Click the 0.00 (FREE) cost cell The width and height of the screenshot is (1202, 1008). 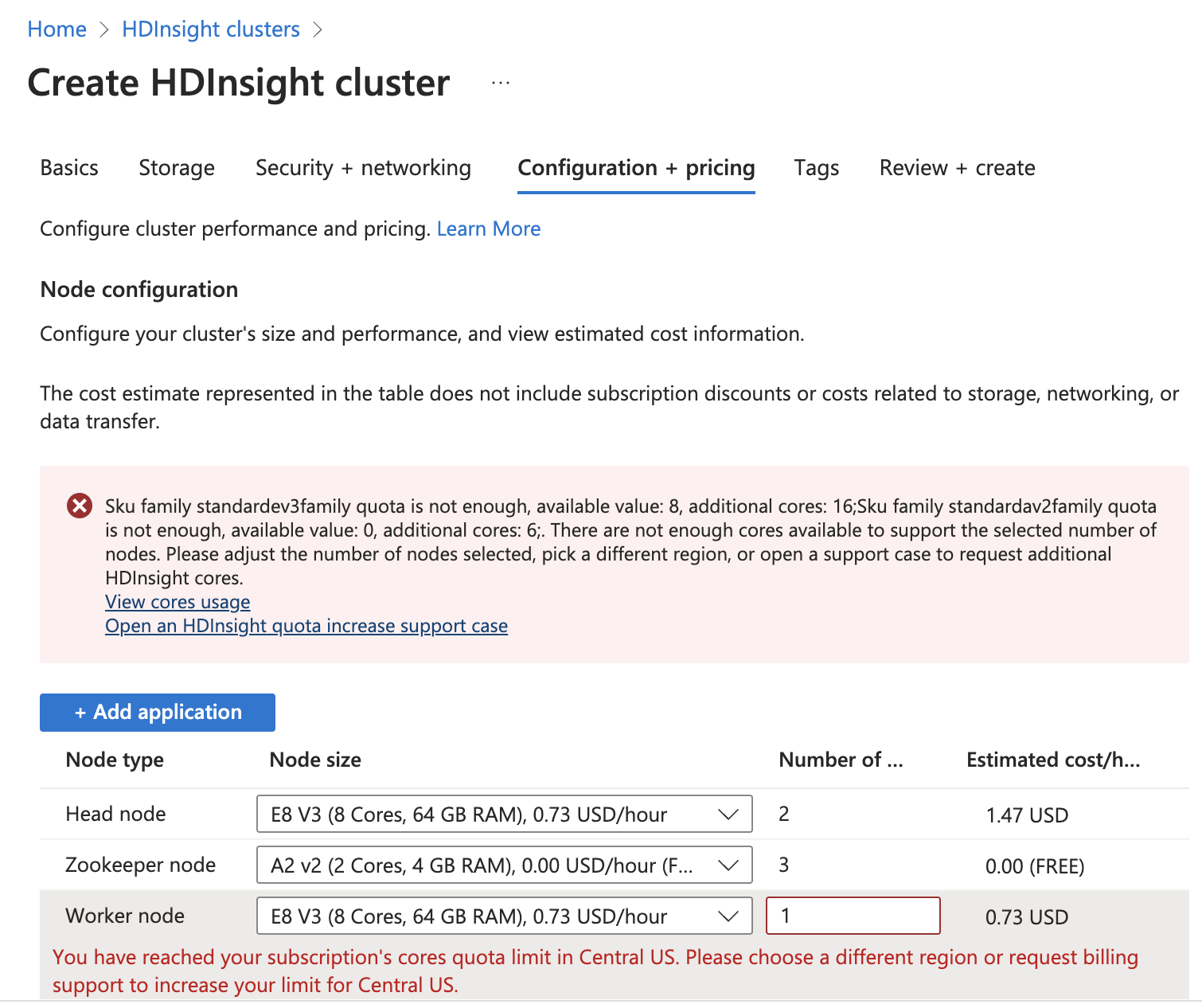(x=1035, y=866)
